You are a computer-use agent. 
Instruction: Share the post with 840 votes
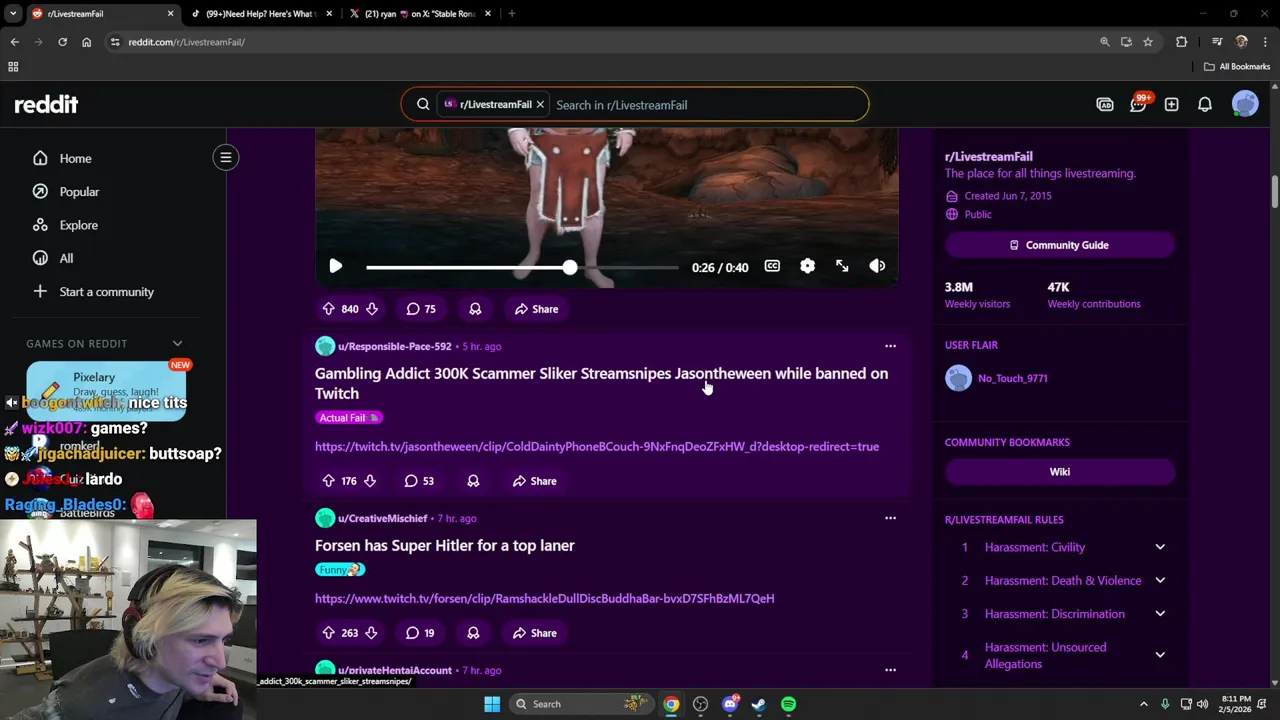coord(537,309)
